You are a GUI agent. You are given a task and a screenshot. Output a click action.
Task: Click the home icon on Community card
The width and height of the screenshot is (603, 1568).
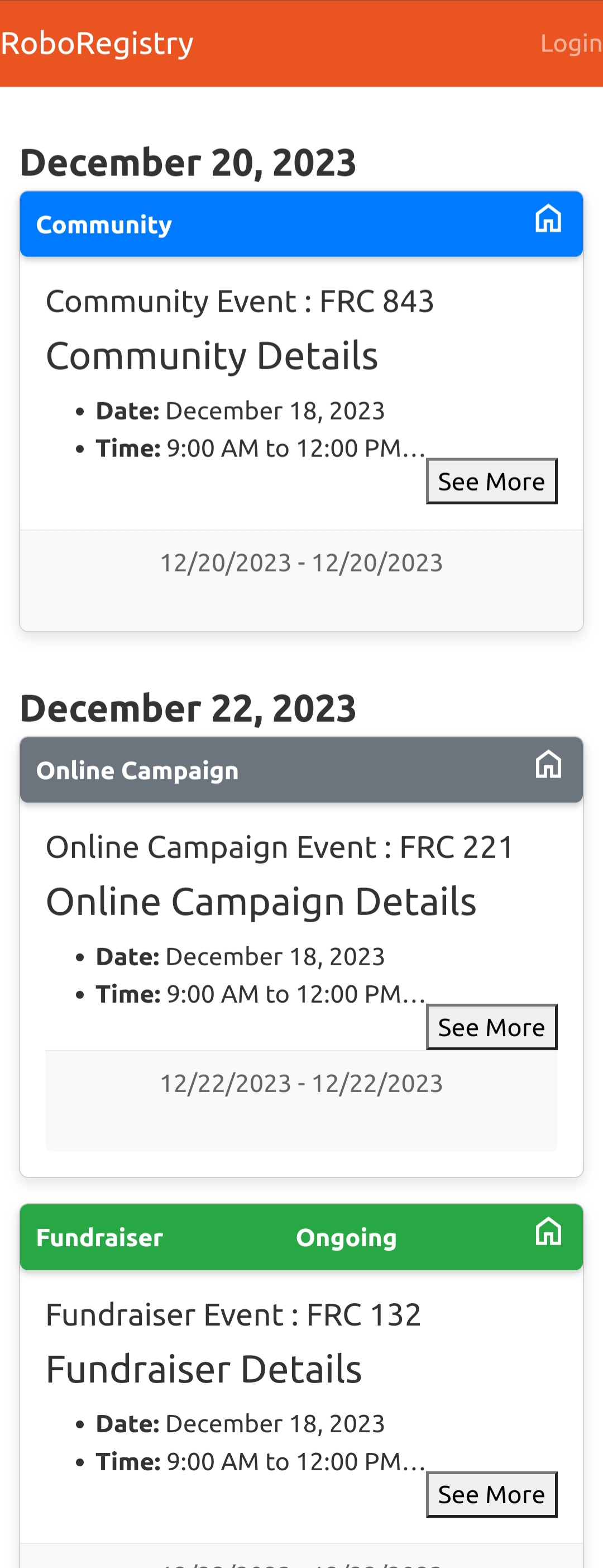(548, 218)
